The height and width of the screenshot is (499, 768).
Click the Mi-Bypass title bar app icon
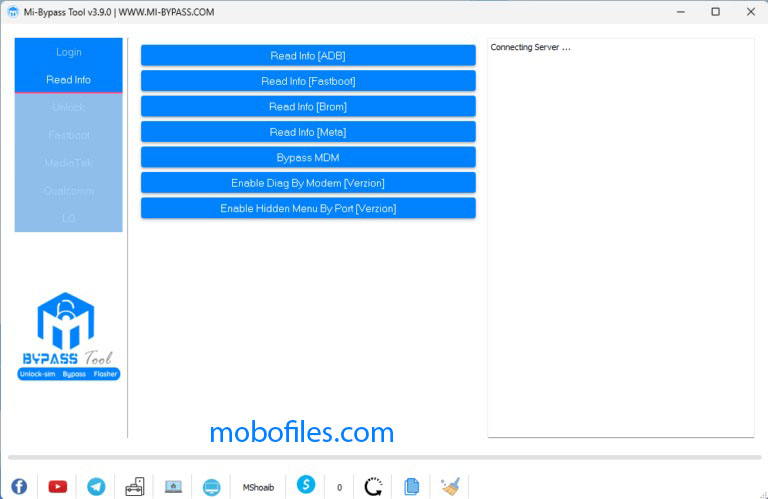coord(13,12)
